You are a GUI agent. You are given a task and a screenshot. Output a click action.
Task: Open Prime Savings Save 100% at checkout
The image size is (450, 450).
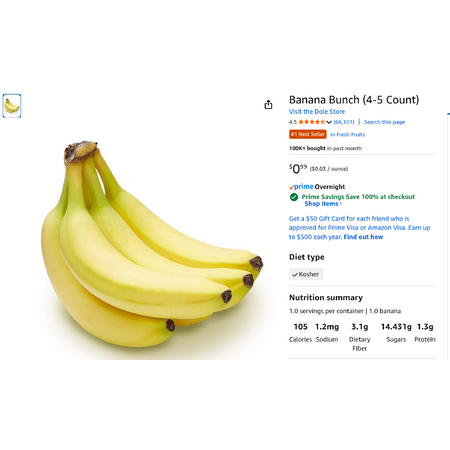coord(358,197)
